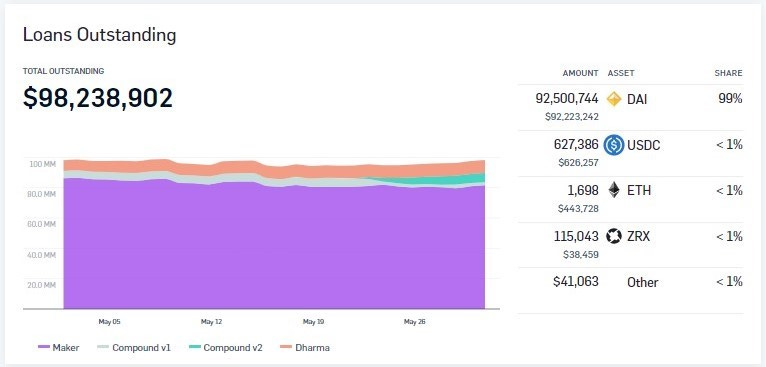Click the DAI asset icon
This screenshot has height=367, width=766.
(614, 99)
